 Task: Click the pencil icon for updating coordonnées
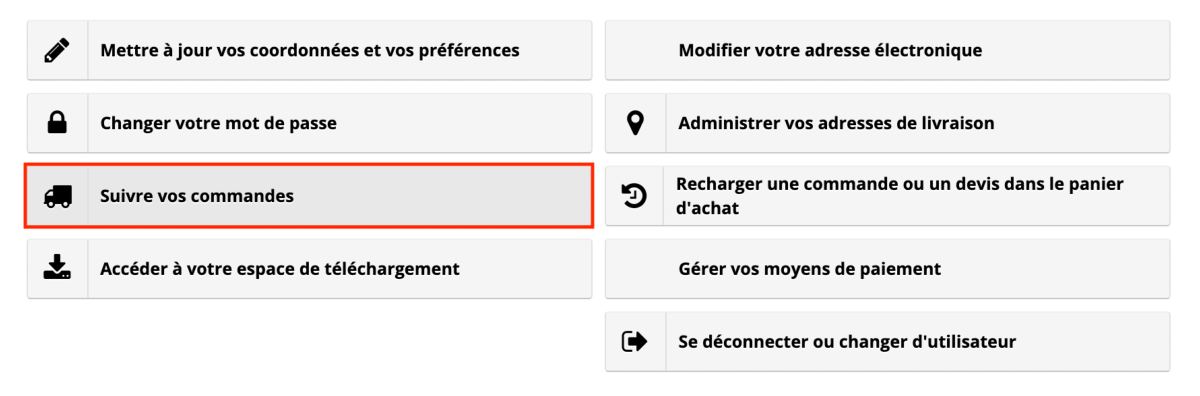(x=58, y=50)
